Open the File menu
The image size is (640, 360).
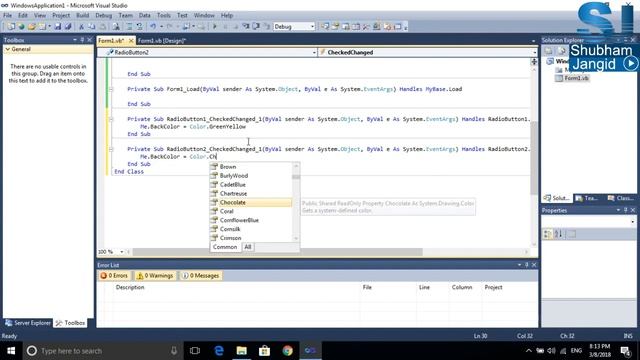tap(7, 16)
